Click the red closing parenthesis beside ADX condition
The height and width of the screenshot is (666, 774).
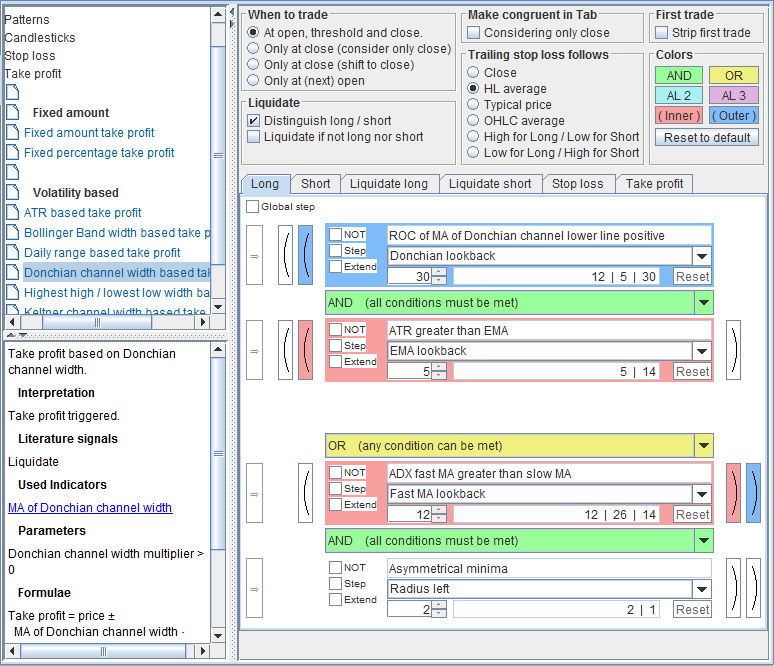[733, 493]
